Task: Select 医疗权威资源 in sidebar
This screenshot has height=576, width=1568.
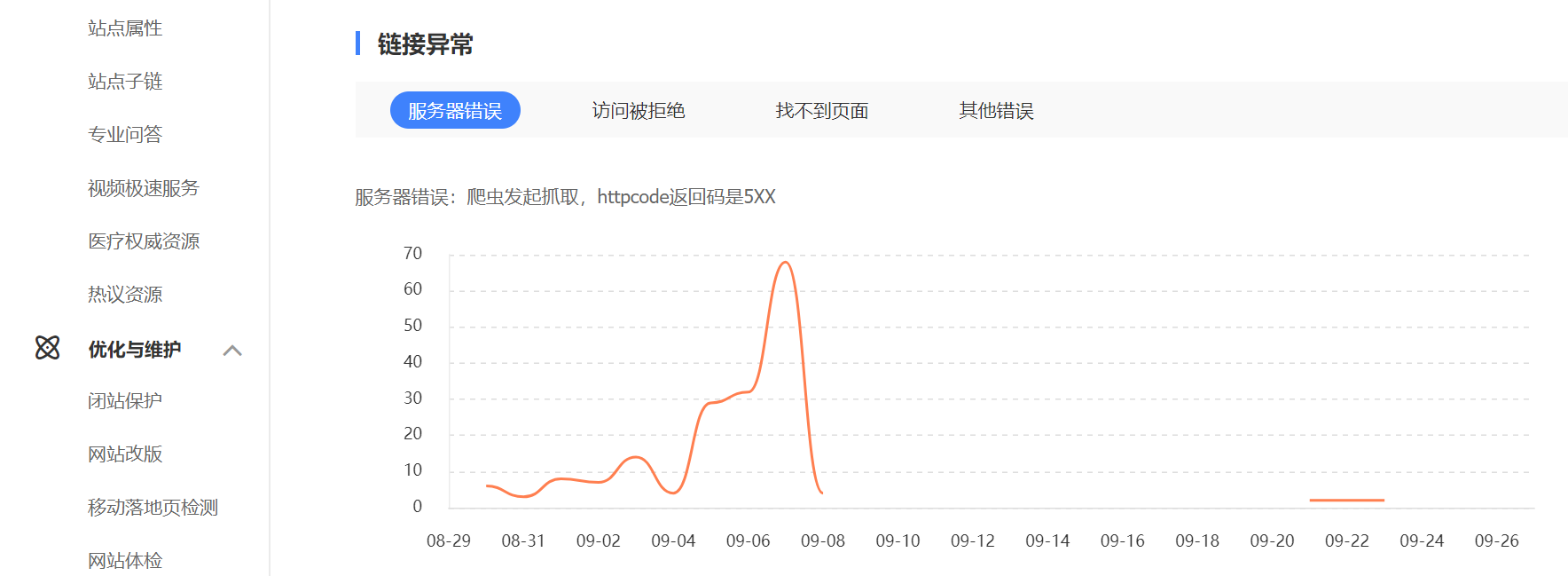Action: pyautogui.click(x=144, y=241)
